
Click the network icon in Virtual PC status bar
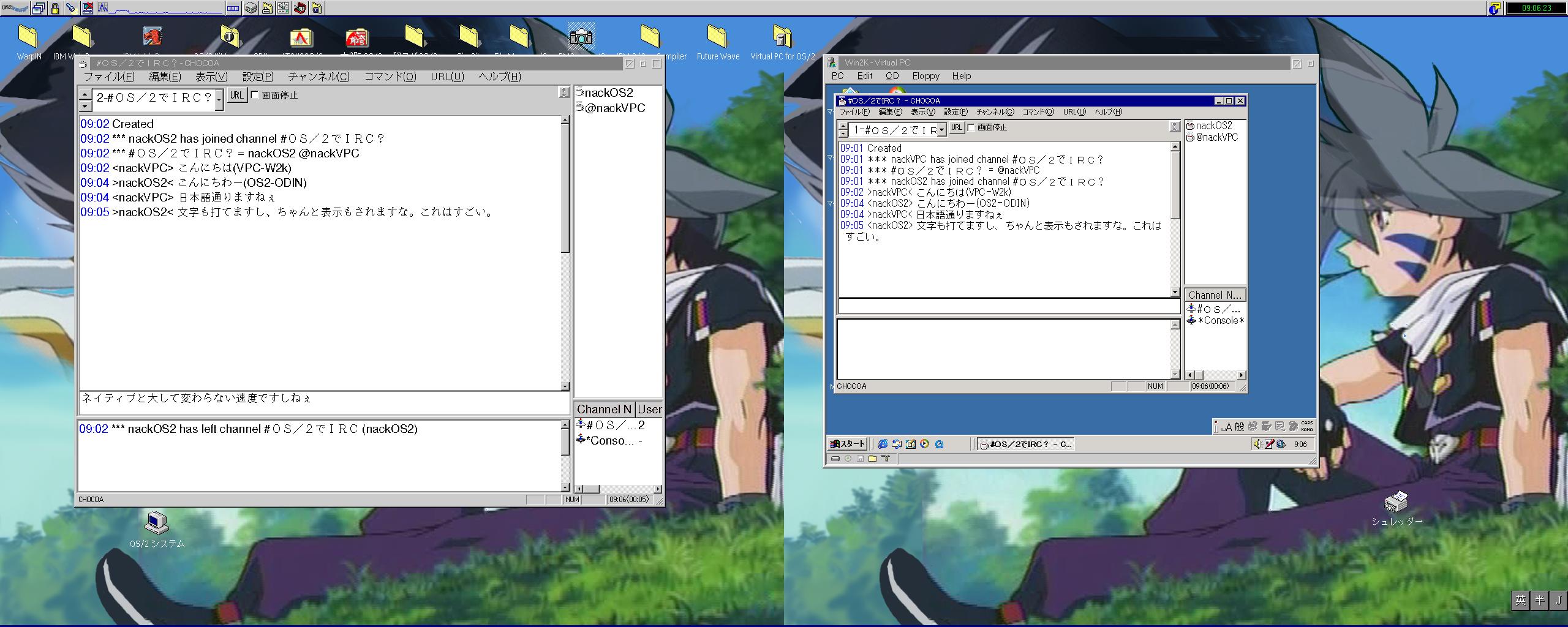point(885,459)
